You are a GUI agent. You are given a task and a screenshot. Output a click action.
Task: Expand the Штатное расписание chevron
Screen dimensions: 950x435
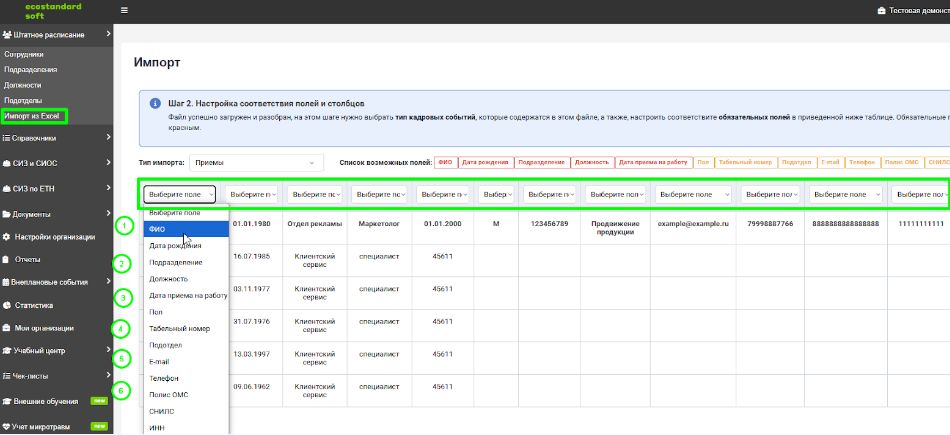(108, 35)
